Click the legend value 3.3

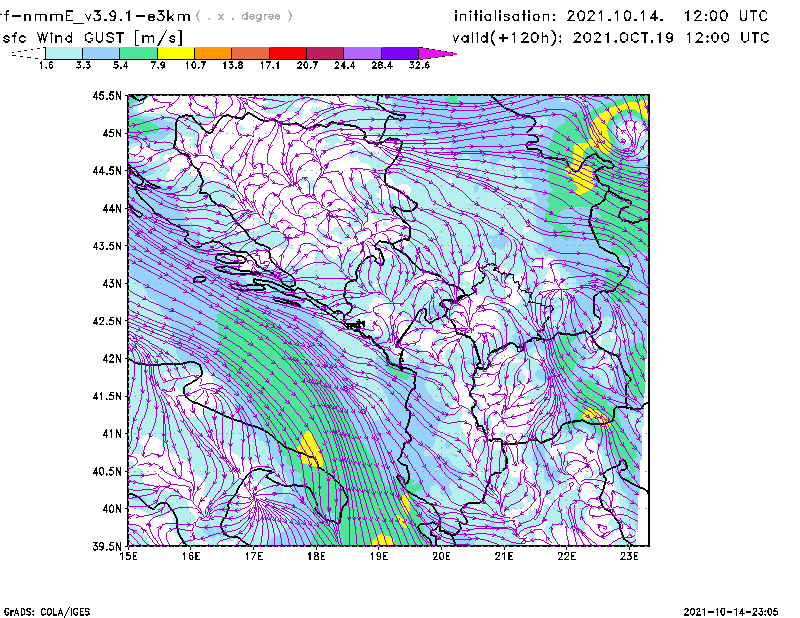point(83,65)
